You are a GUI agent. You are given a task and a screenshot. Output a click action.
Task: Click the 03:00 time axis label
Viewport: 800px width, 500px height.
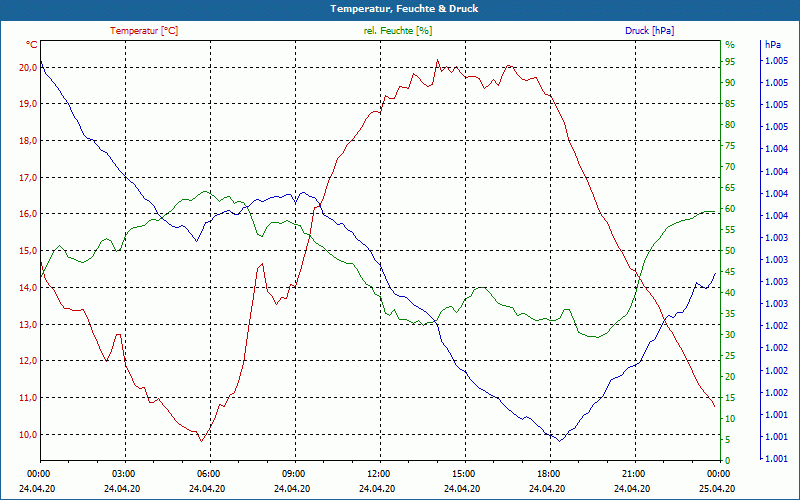pyautogui.click(x=123, y=473)
